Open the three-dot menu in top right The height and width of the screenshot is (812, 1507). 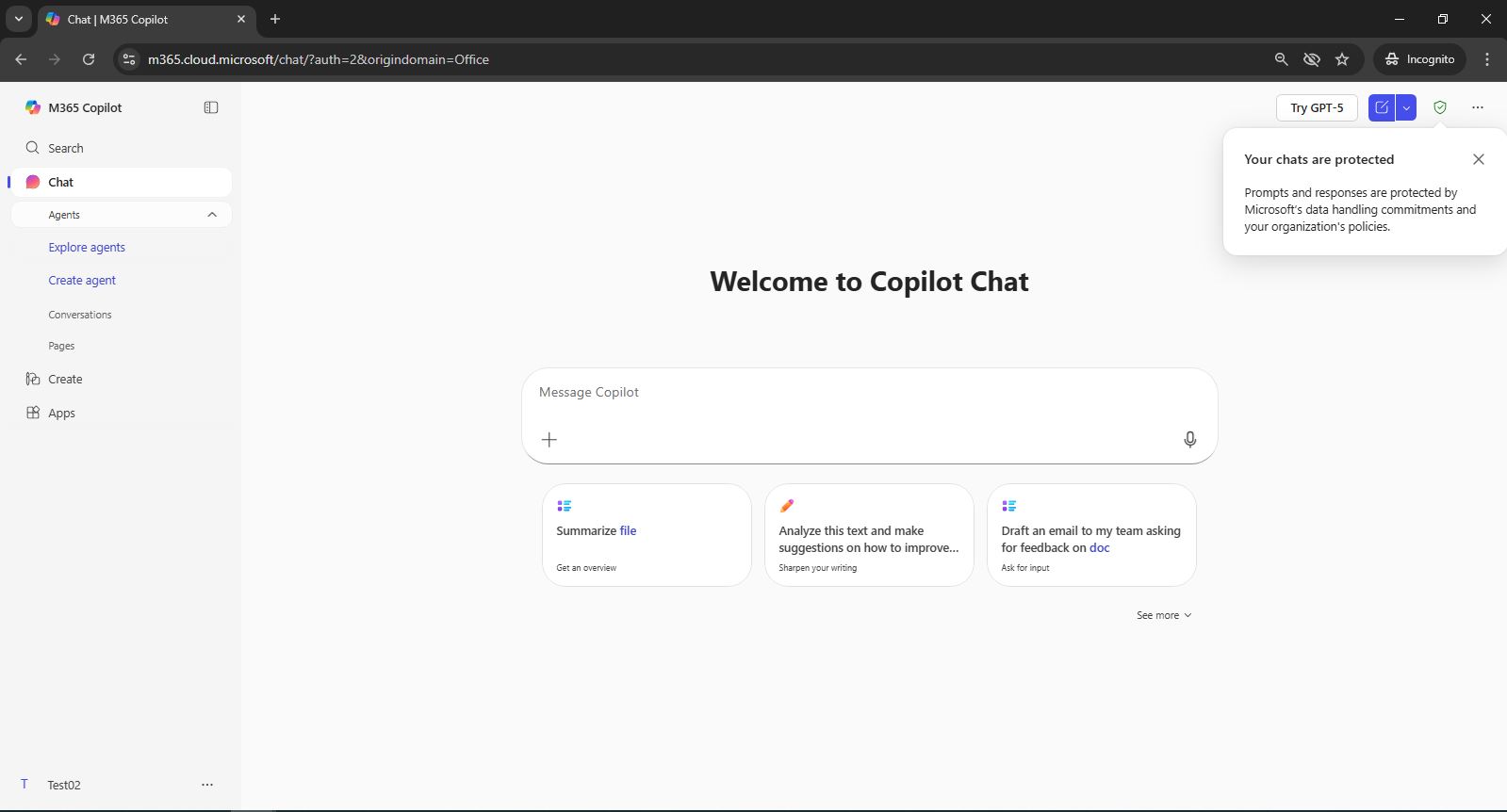click(x=1477, y=107)
